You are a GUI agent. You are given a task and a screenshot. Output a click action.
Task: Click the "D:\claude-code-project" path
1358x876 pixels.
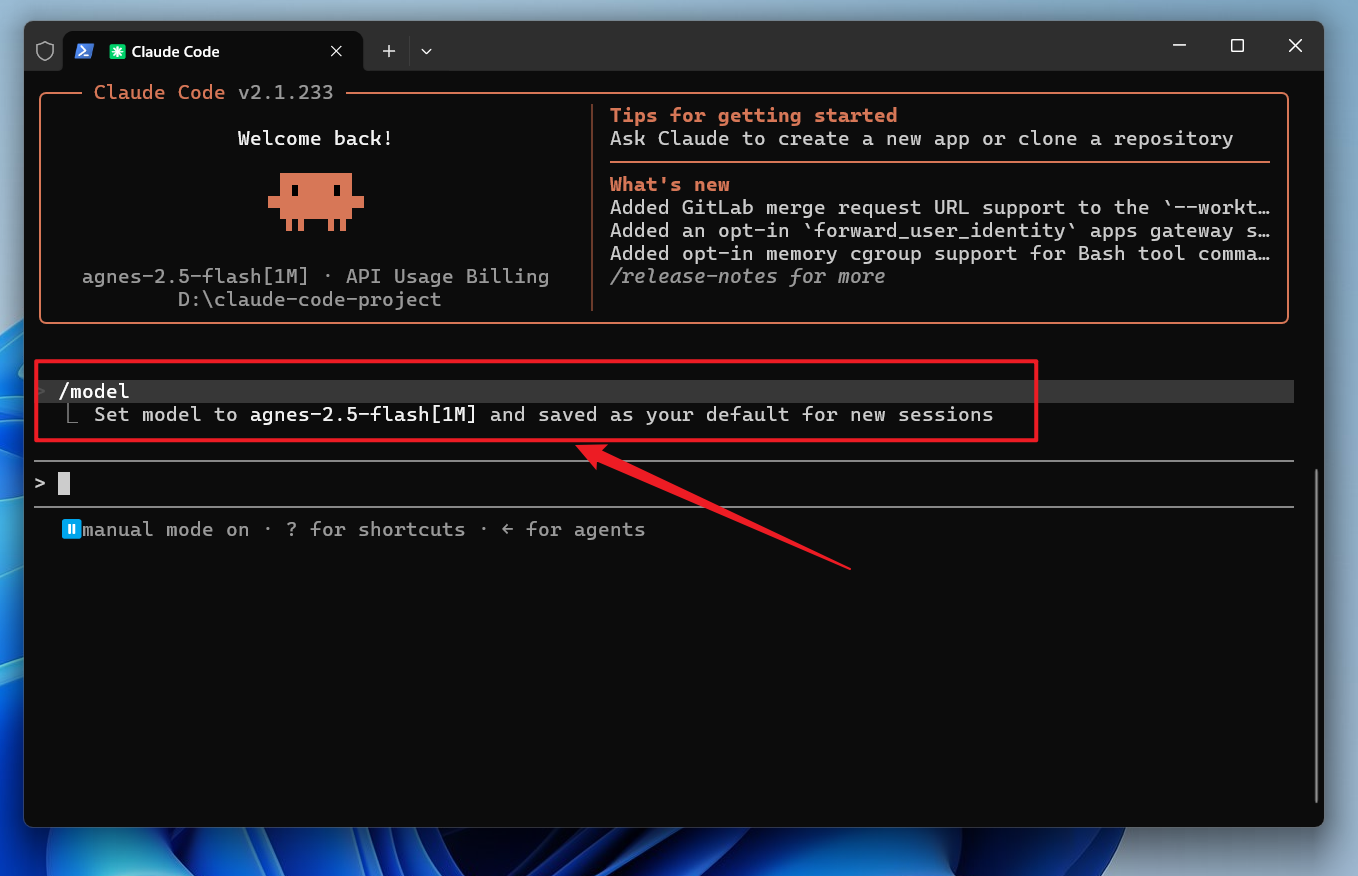coord(310,299)
